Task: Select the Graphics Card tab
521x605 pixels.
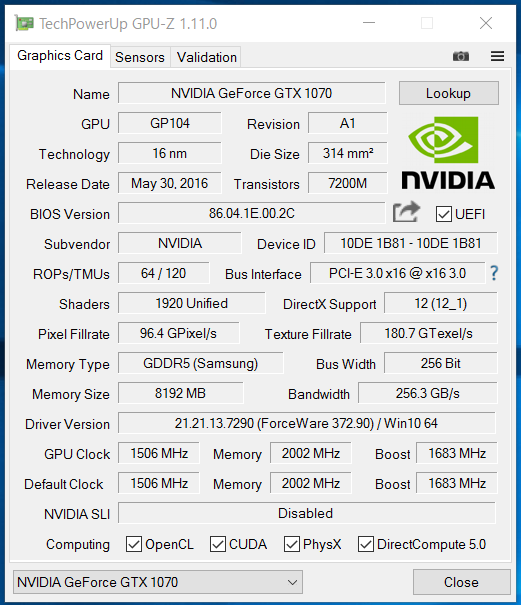Action: 60,56
